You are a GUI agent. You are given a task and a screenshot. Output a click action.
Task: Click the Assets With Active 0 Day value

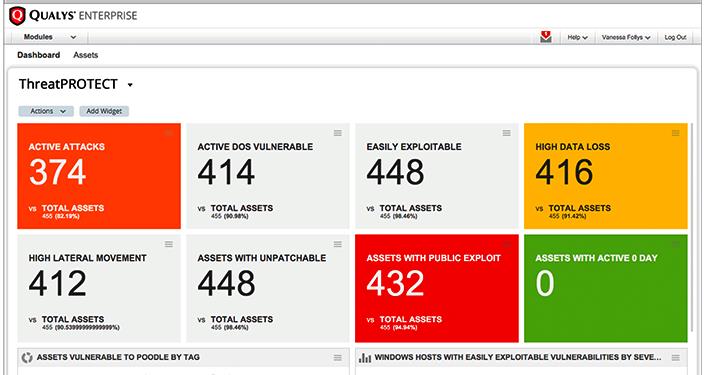[x=545, y=284]
